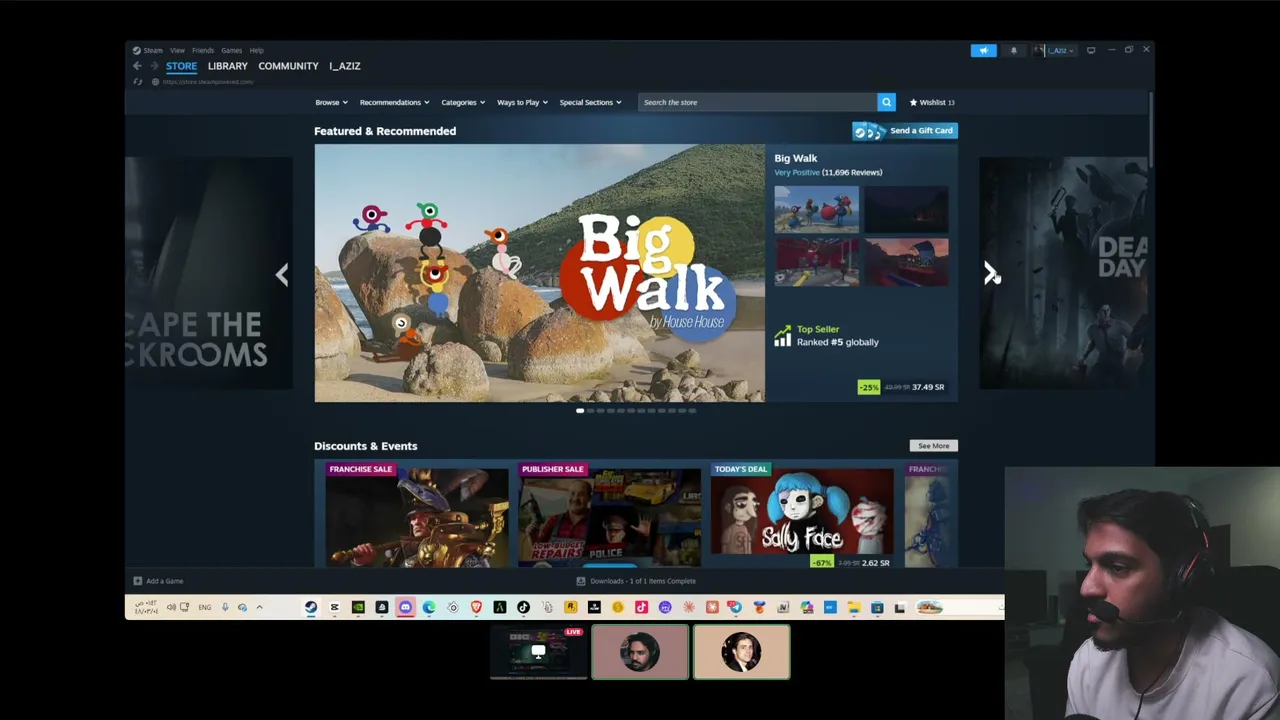Click Very Positive reviews text

point(797,172)
